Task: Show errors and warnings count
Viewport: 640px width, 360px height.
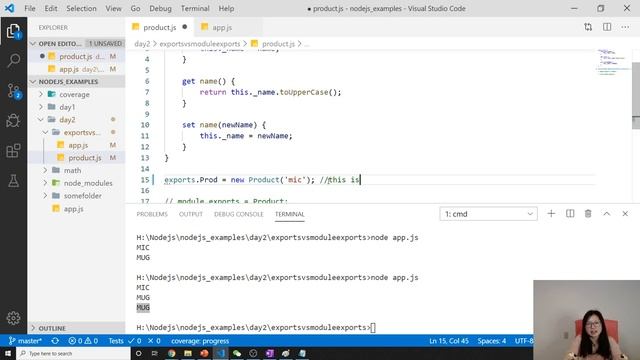Action: (83, 341)
